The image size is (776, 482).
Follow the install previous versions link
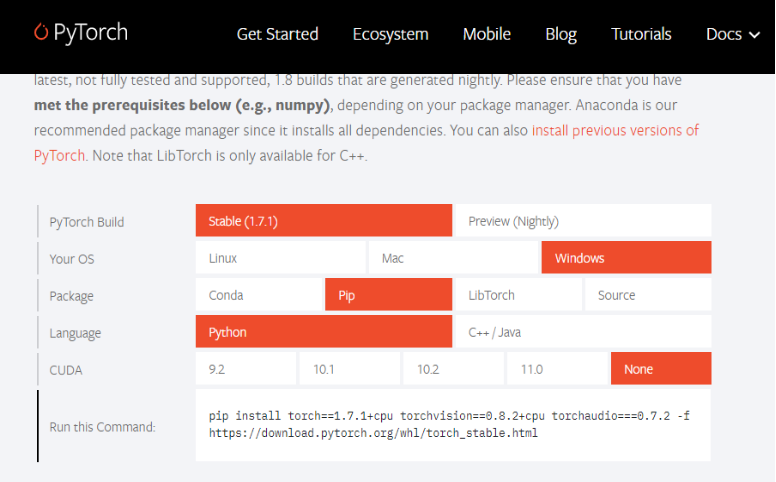pos(614,130)
